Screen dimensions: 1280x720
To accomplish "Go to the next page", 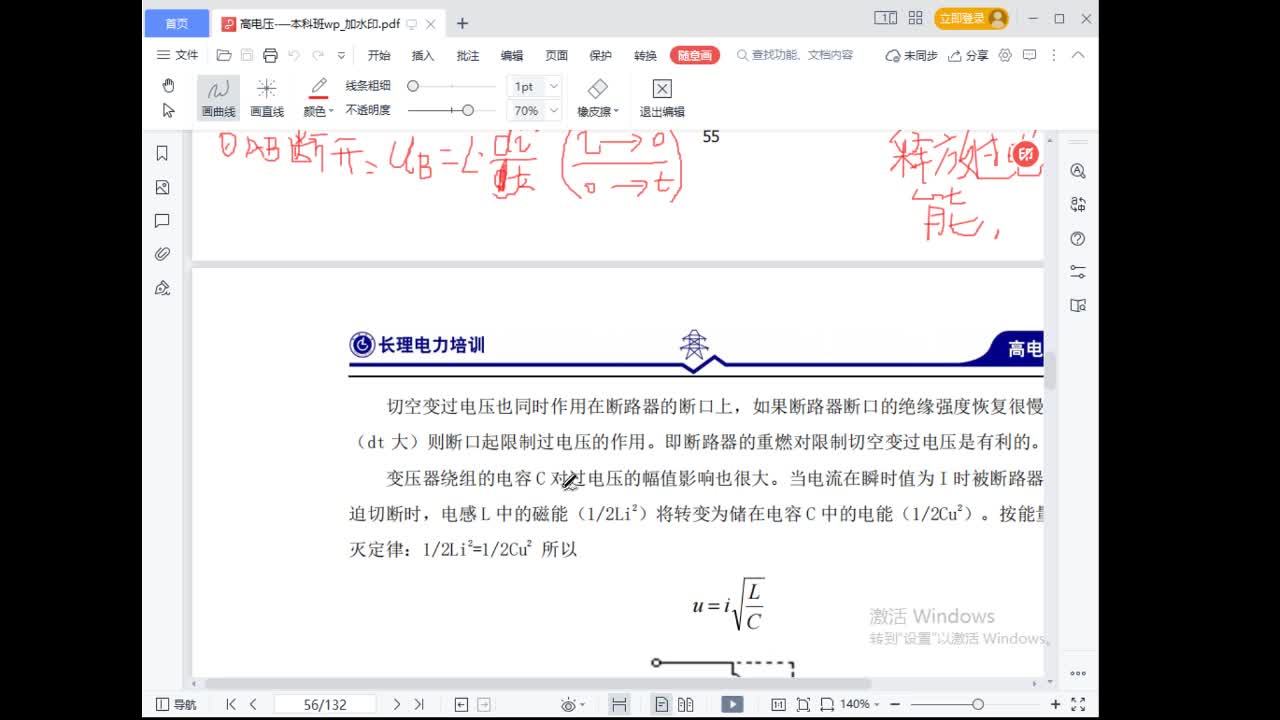I will pyautogui.click(x=397, y=705).
